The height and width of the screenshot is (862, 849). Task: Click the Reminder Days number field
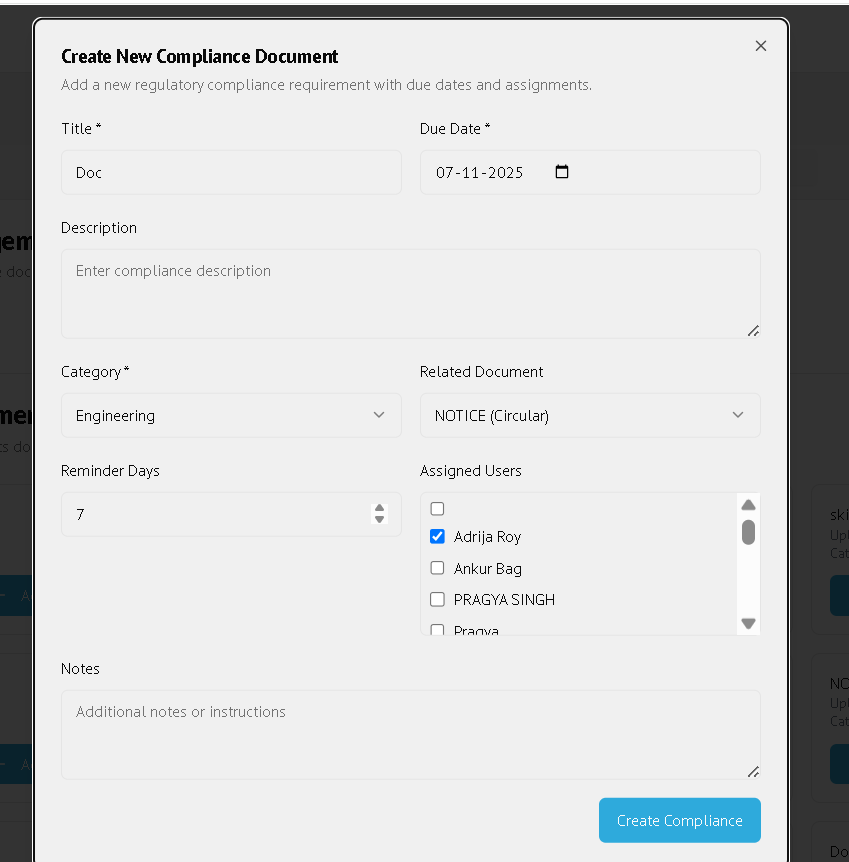tap(231, 515)
